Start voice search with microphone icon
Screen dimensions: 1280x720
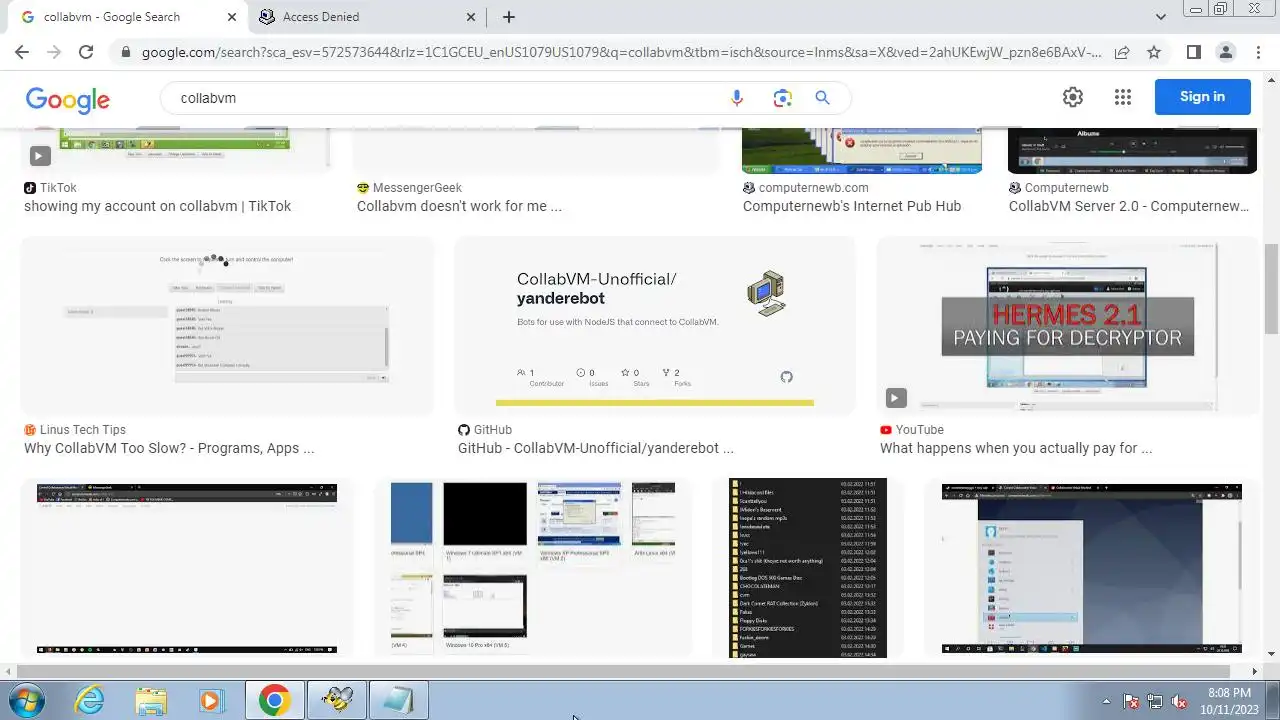(737, 98)
